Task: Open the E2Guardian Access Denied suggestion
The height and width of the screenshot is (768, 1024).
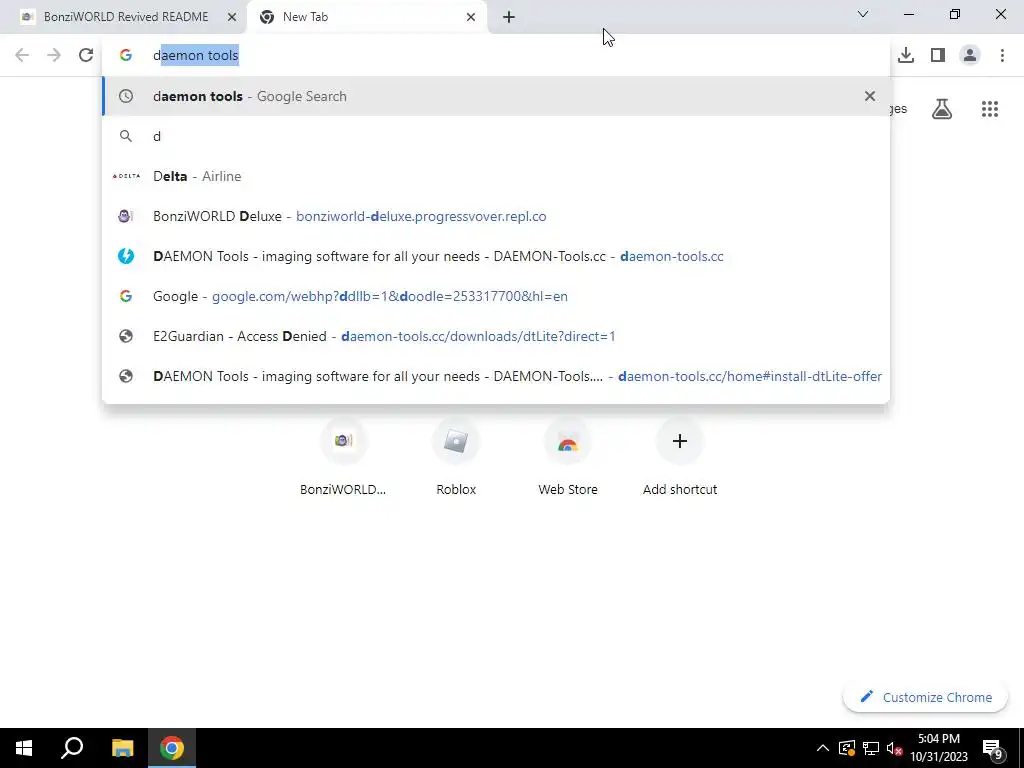Action: [496, 336]
